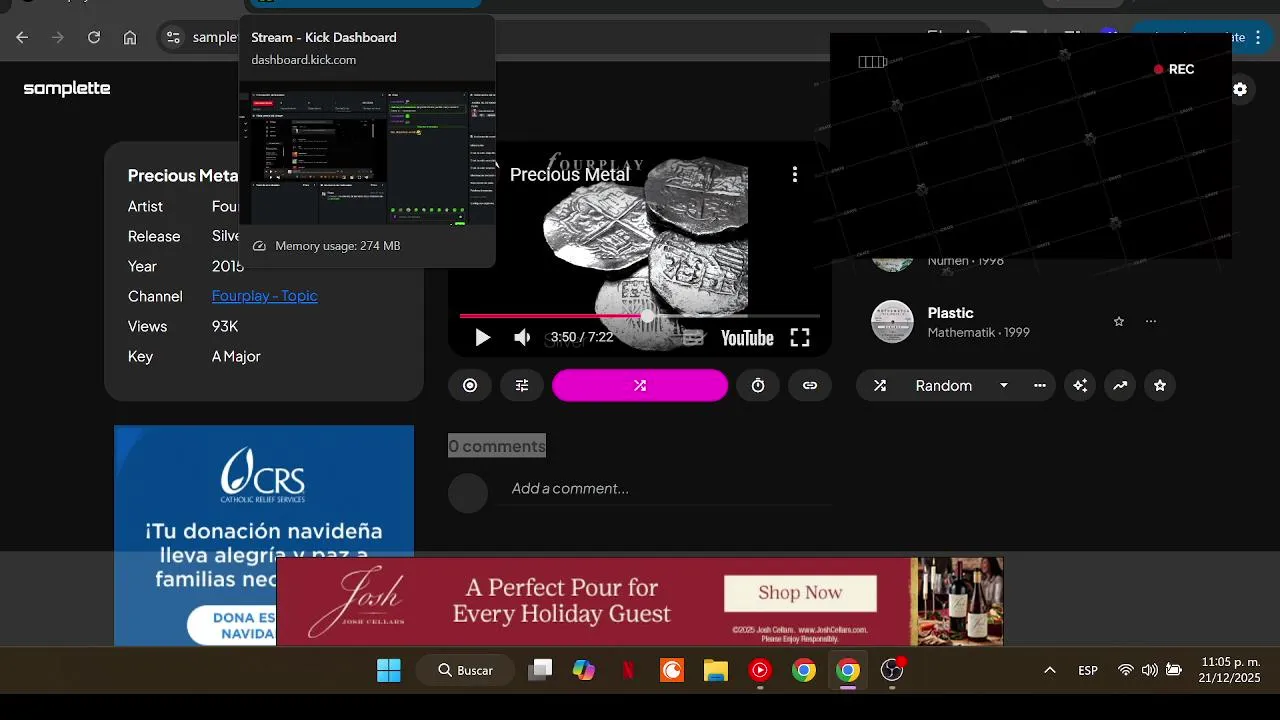Image resolution: width=1280 pixels, height=720 pixels.
Task: Launch Copilot from the taskbar
Action: (x=584, y=670)
